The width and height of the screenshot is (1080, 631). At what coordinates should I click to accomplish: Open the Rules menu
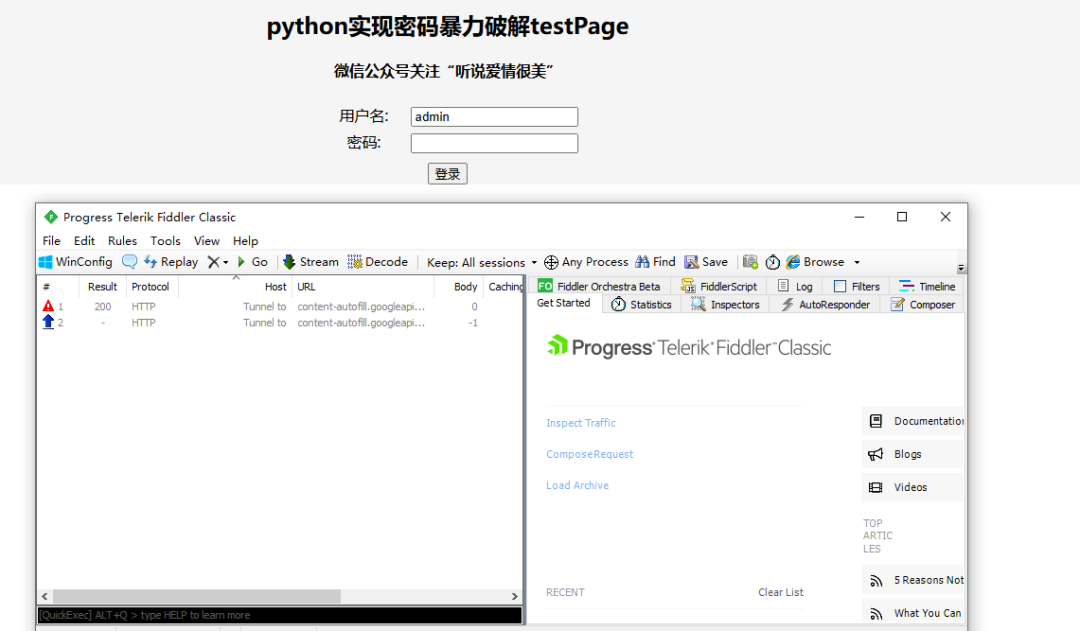pos(123,240)
